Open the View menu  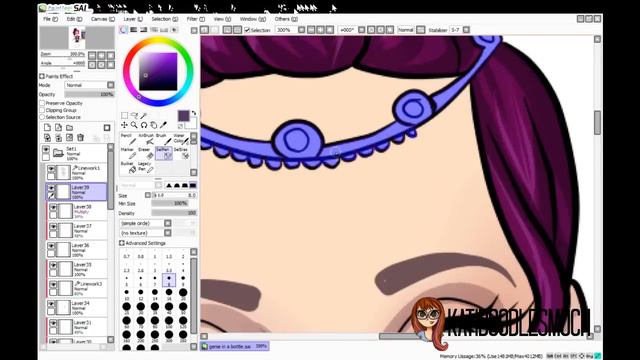click(x=222, y=19)
